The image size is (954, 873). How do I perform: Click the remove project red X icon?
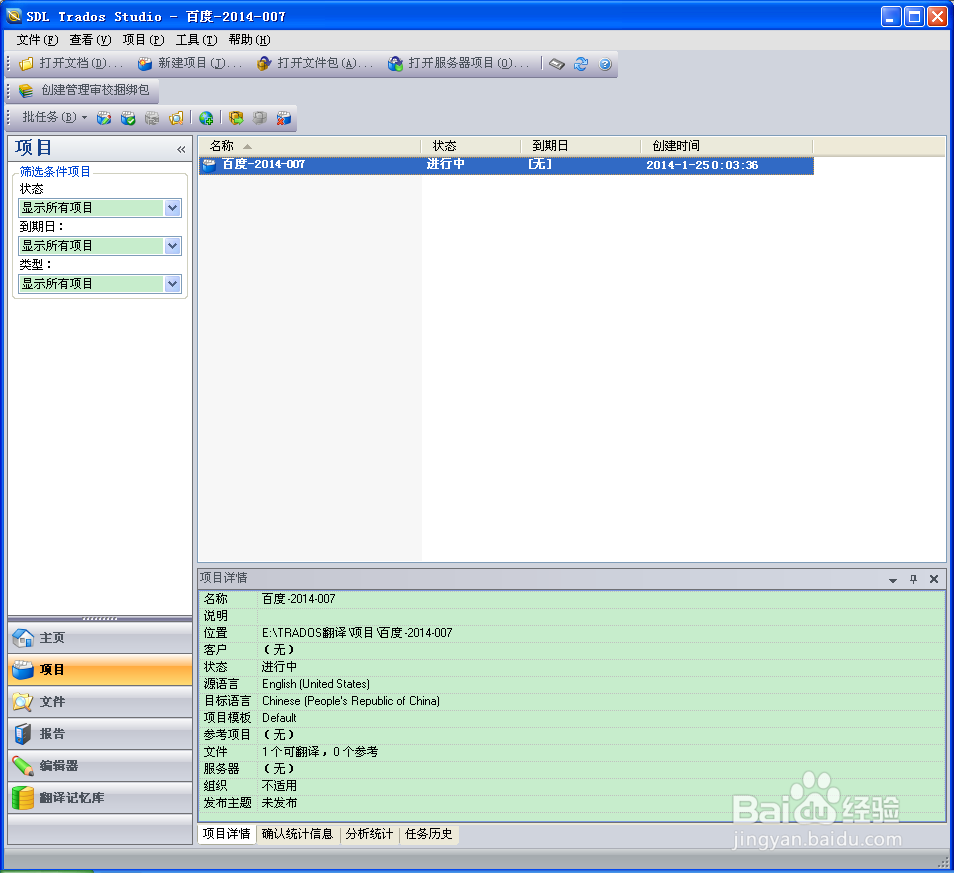(284, 117)
